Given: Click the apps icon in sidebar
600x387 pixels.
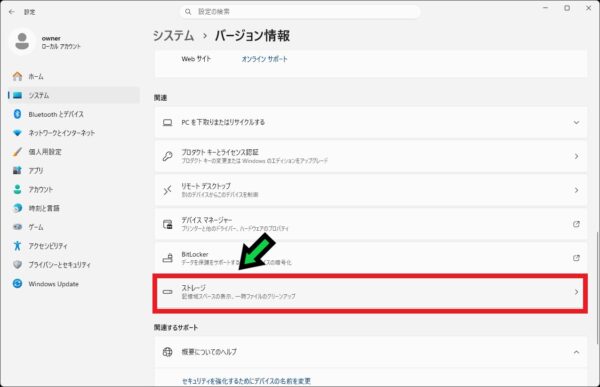Looking at the screenshot, I should (x=17, y=170).
